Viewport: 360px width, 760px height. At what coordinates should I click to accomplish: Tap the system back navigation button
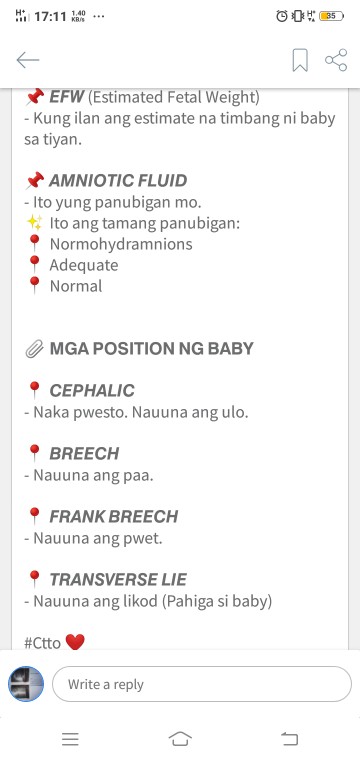(289, 739)
